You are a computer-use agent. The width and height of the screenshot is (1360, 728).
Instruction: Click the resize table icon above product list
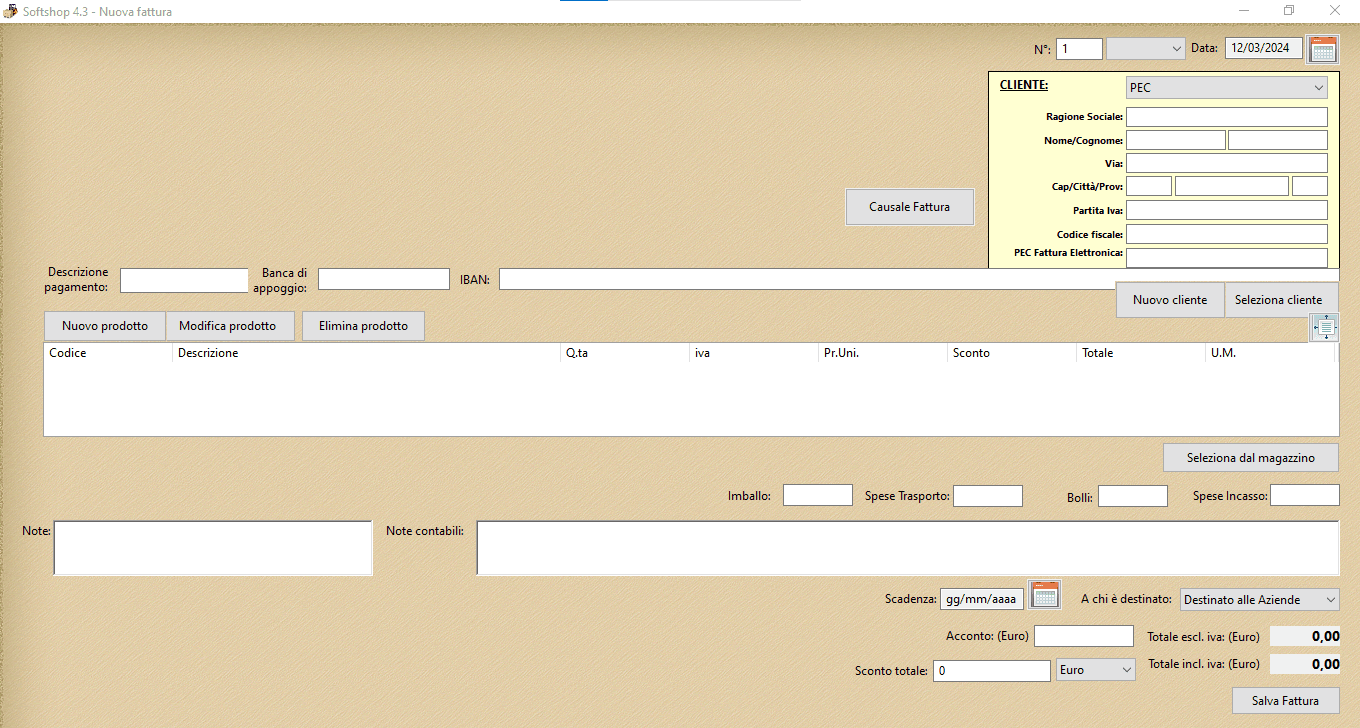(1324, 327)
